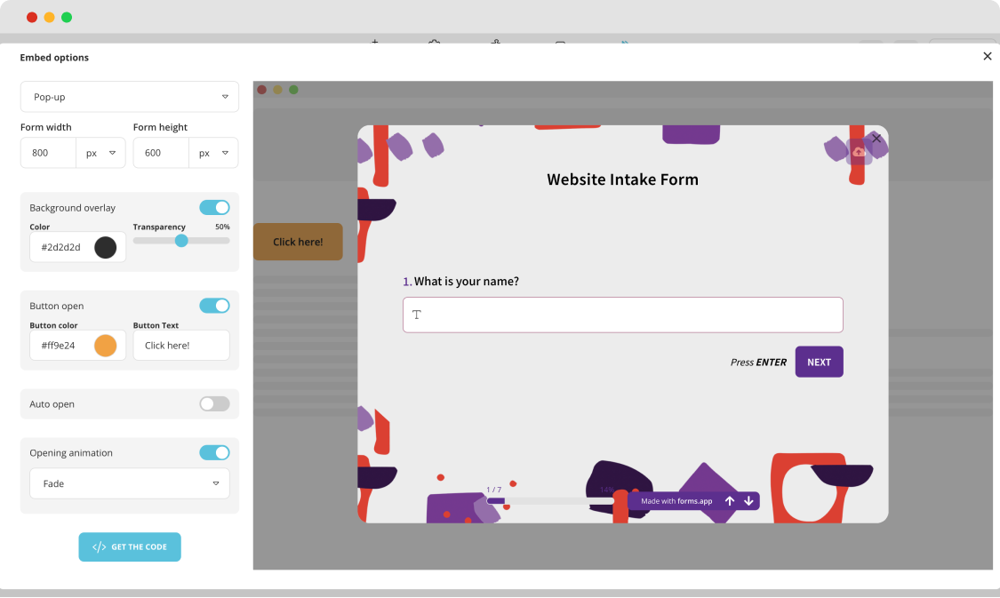Viewport: 1000px width, 598px height.
Task: Click the up arrow next to forms.app badge
Action: coord(730,501)
